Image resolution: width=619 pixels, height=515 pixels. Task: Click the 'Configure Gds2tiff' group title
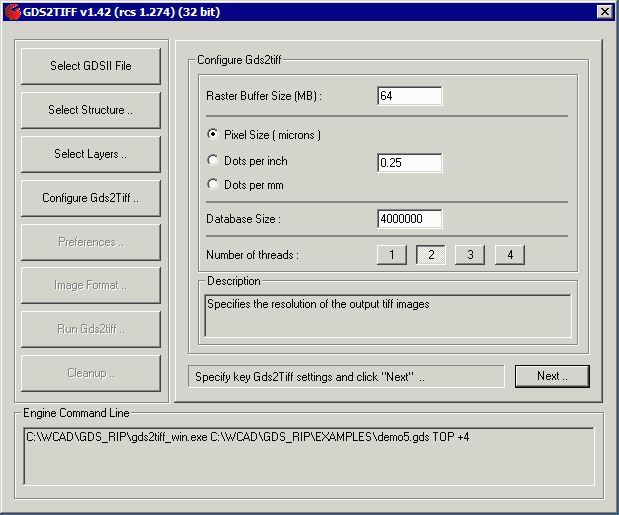click(x=239, y=60)
